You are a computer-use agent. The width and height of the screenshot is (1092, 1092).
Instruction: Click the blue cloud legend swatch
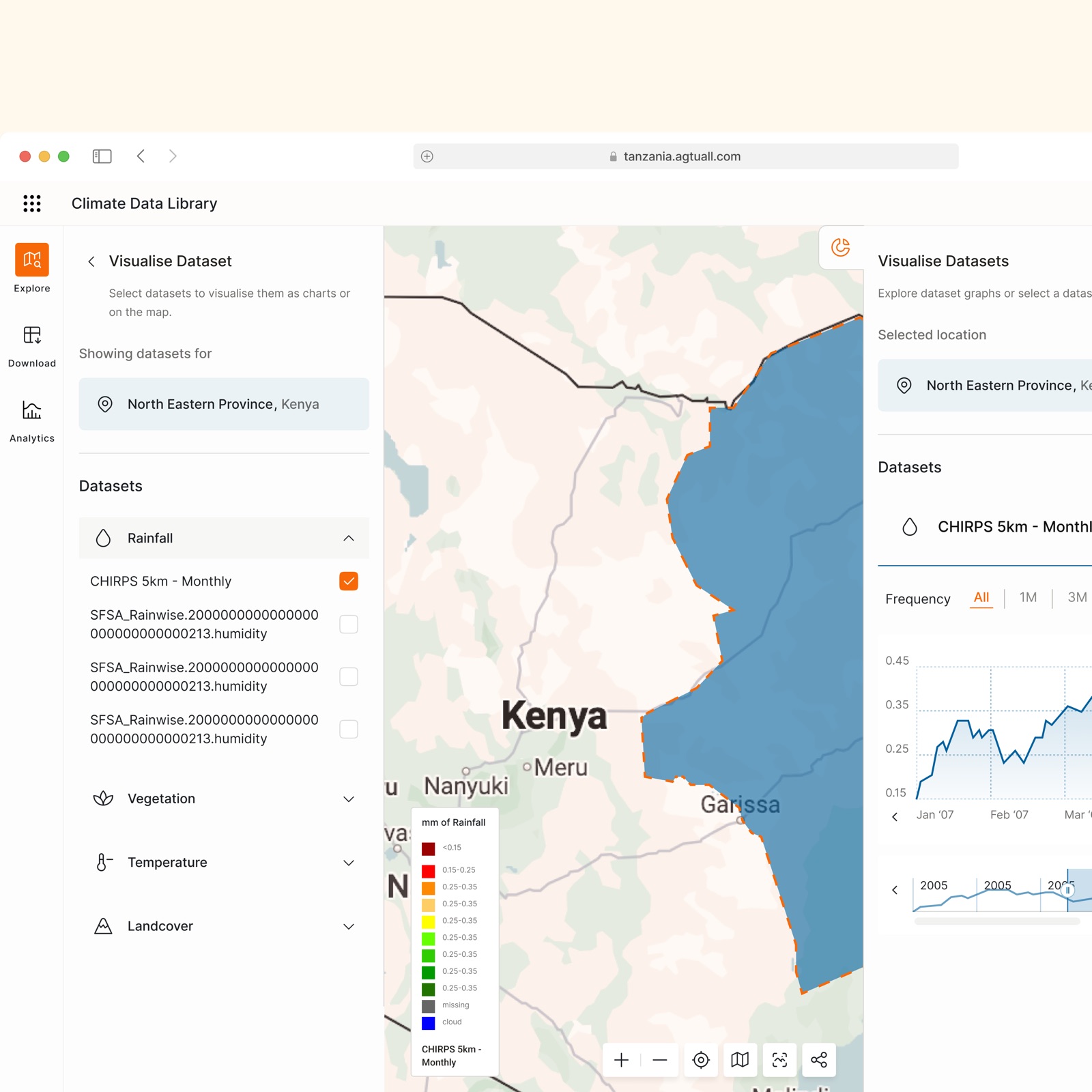tap(429, 1023)
